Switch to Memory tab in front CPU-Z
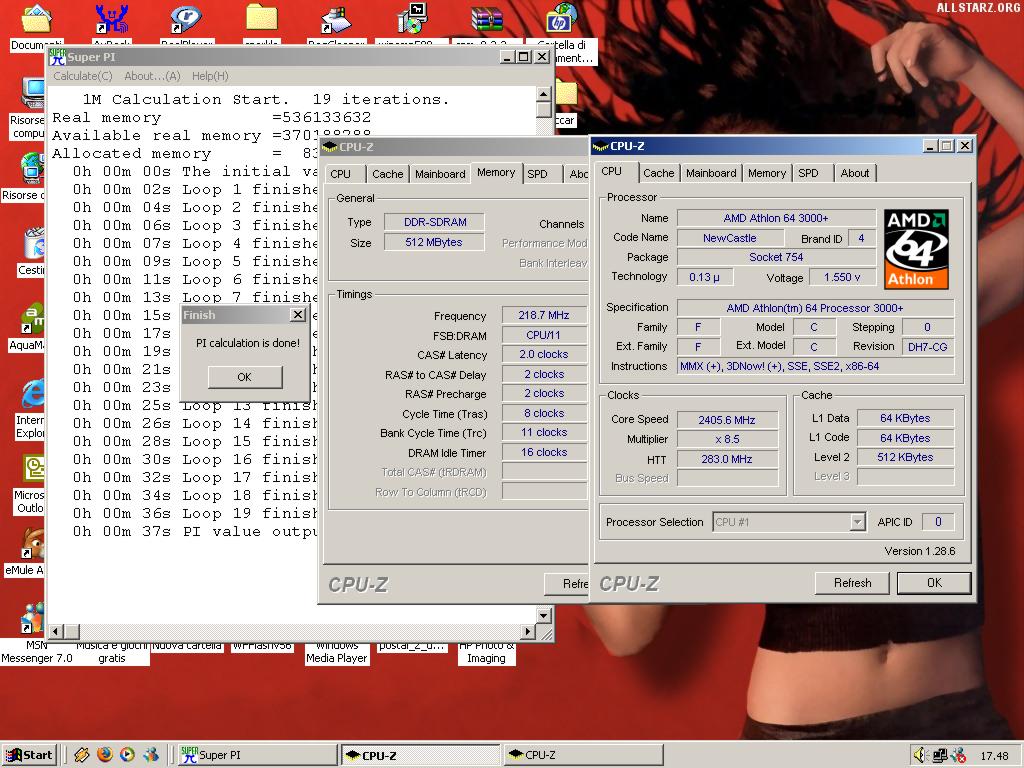 point(767,173)
